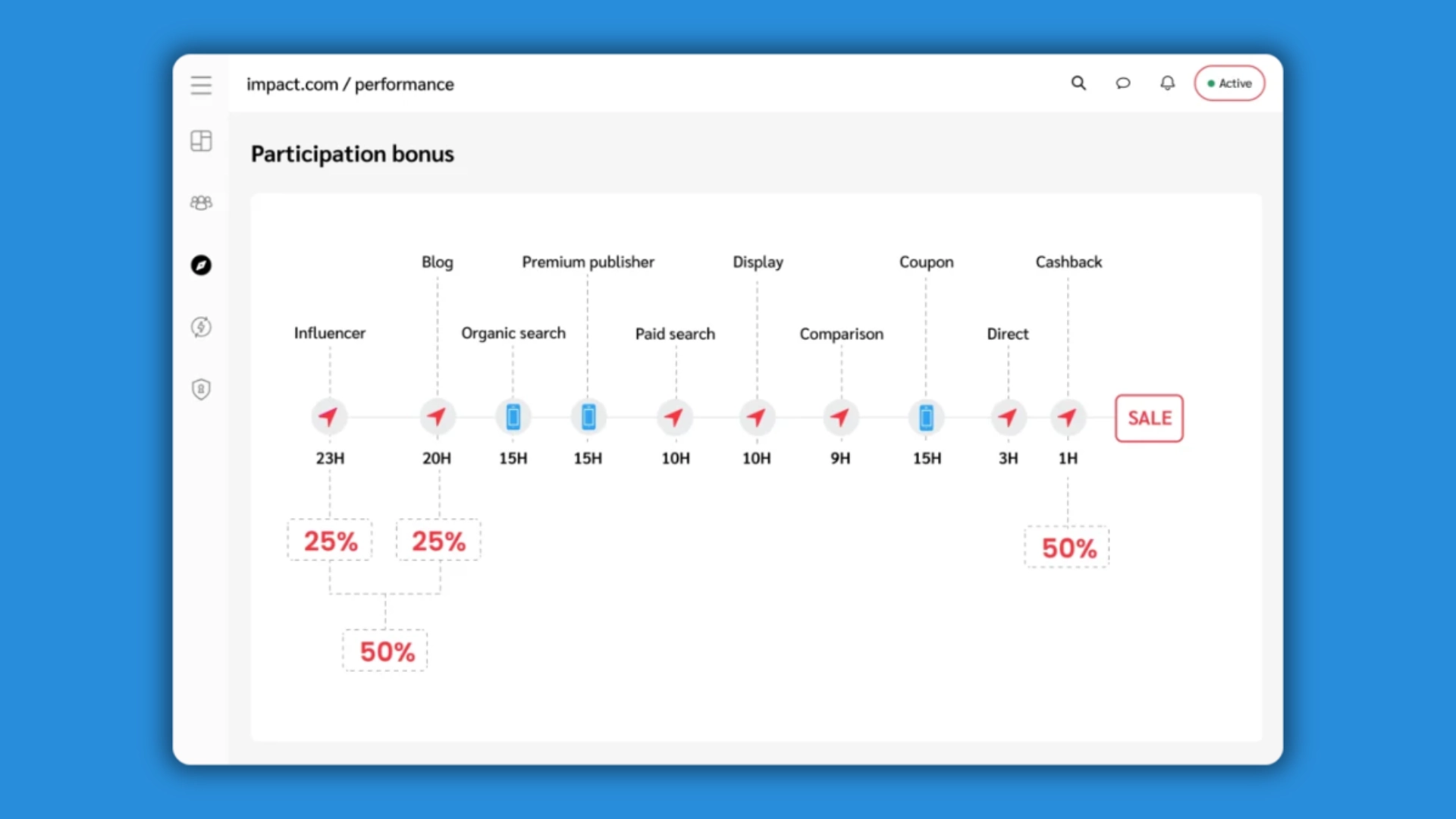Open the security shield icon in sidebar
The height and width of the screenshot is (819, 1456).
[201, 389]
